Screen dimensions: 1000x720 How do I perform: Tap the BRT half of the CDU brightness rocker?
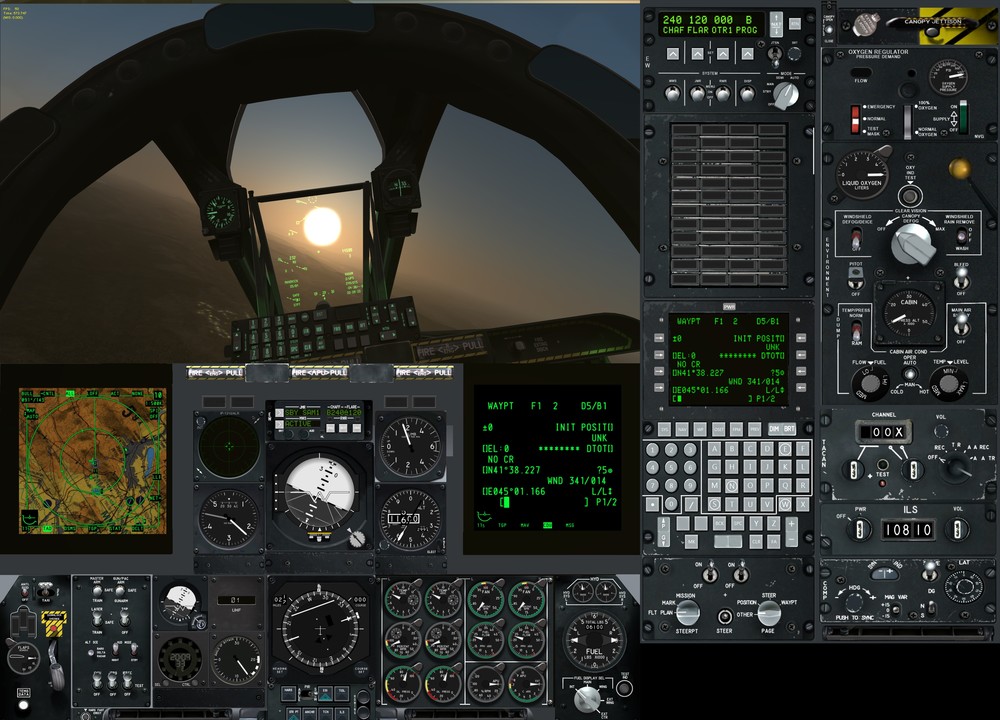[x=790, y=429]
